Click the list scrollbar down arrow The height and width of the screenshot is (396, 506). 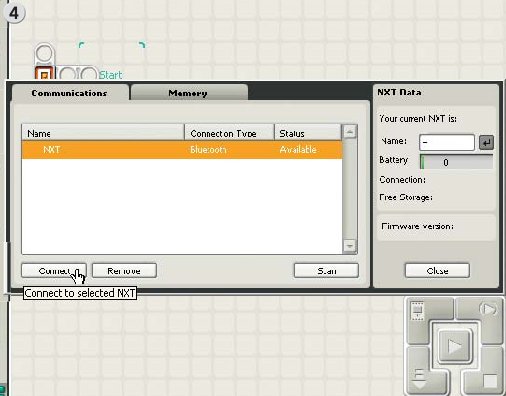(350, 246)
